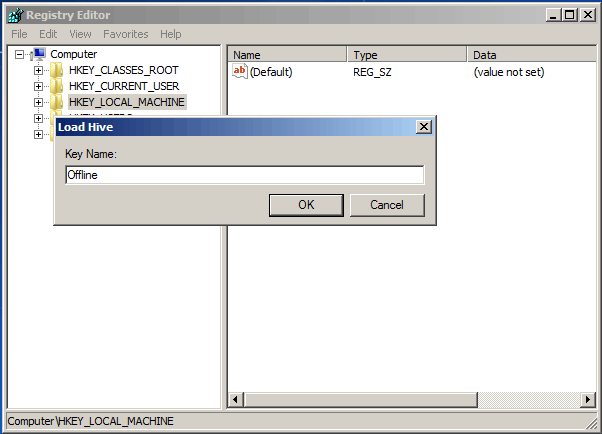
Task: Click the REG_SZ type cell
Action: tap(372, 72)
